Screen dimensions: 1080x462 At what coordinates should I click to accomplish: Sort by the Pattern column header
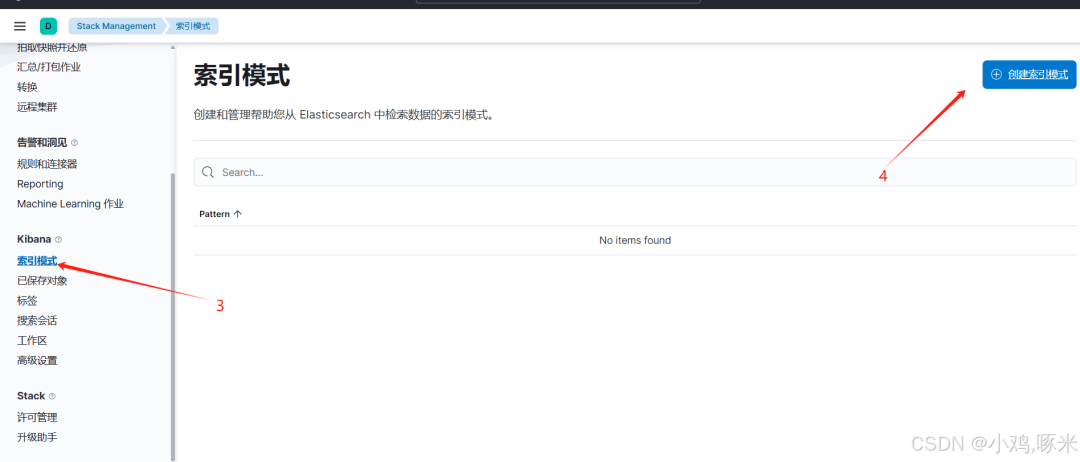220,214
